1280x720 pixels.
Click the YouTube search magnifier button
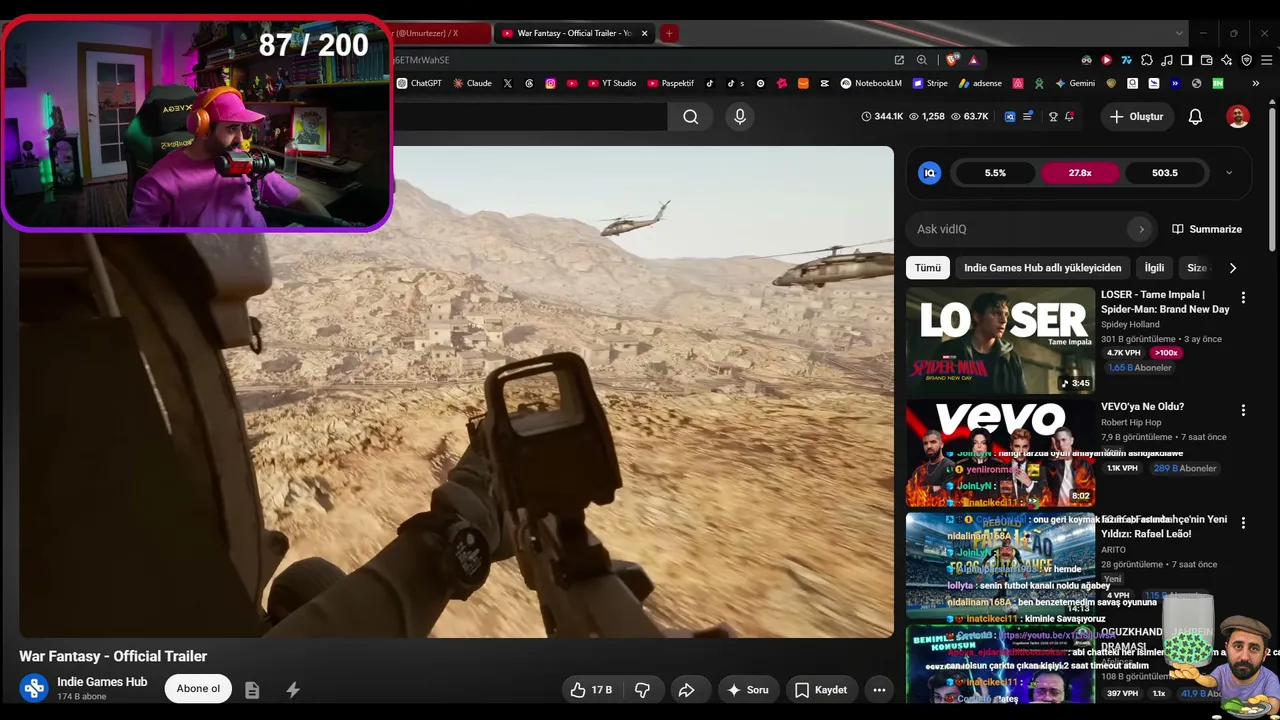(x=691, y=117)
